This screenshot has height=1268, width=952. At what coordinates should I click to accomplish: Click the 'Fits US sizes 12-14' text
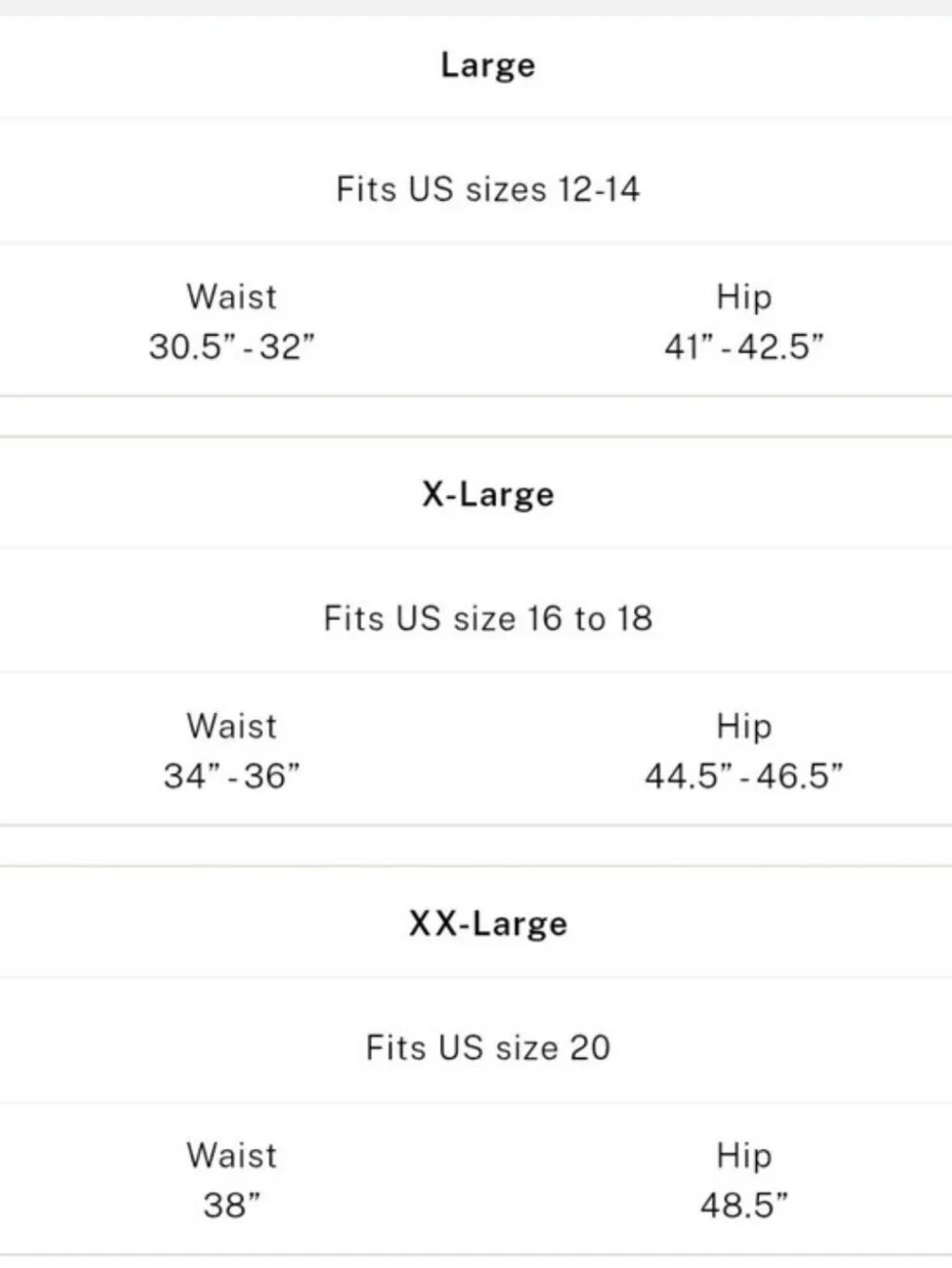click(x=487, y=188)
